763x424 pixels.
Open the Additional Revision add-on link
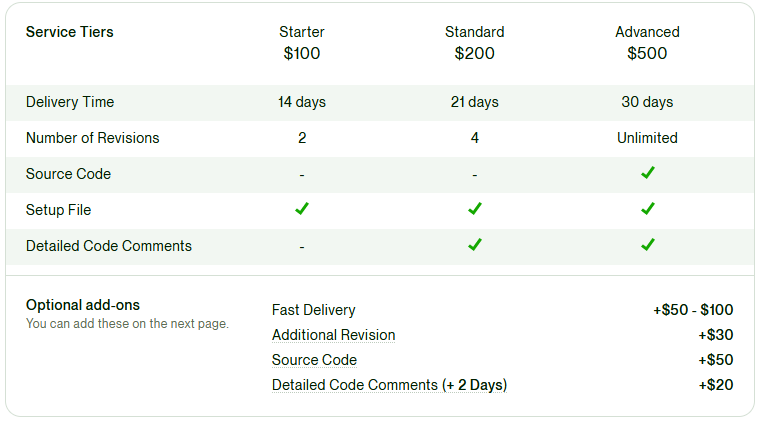[333, 335]
